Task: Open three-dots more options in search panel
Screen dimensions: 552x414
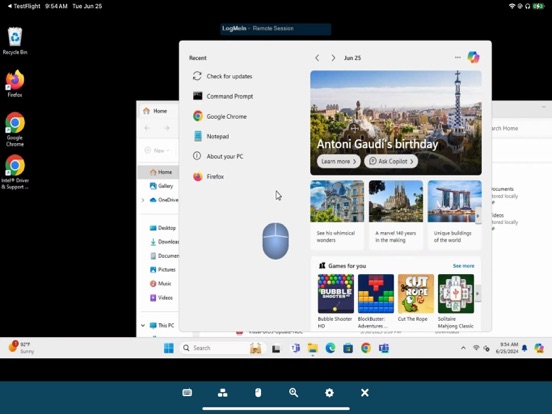Action: [457, 57]
